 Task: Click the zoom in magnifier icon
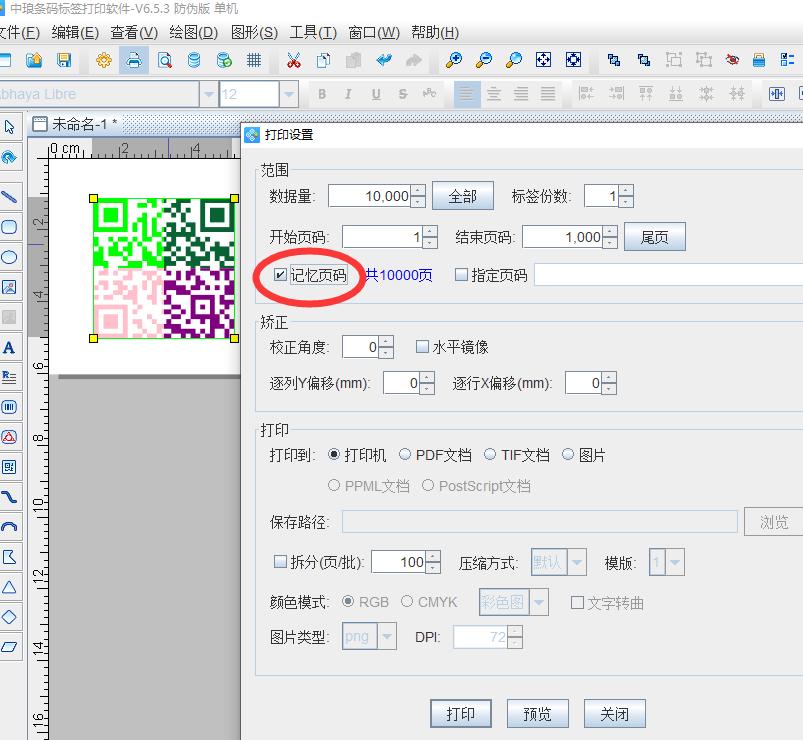(455, 58)
